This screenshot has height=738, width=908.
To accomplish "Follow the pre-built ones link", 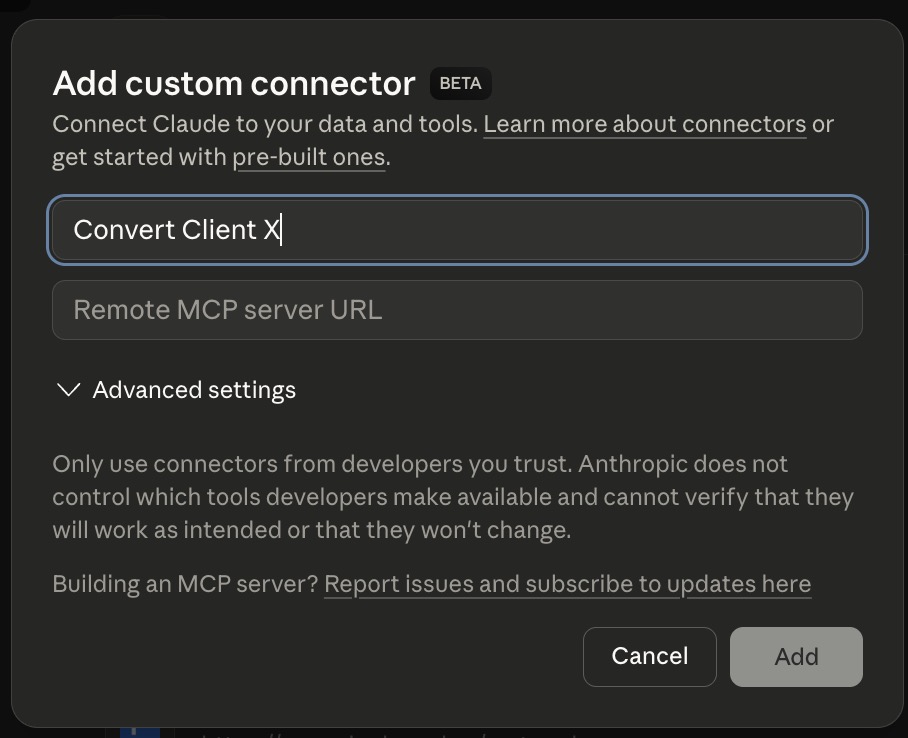I will [x=308, y=158].
